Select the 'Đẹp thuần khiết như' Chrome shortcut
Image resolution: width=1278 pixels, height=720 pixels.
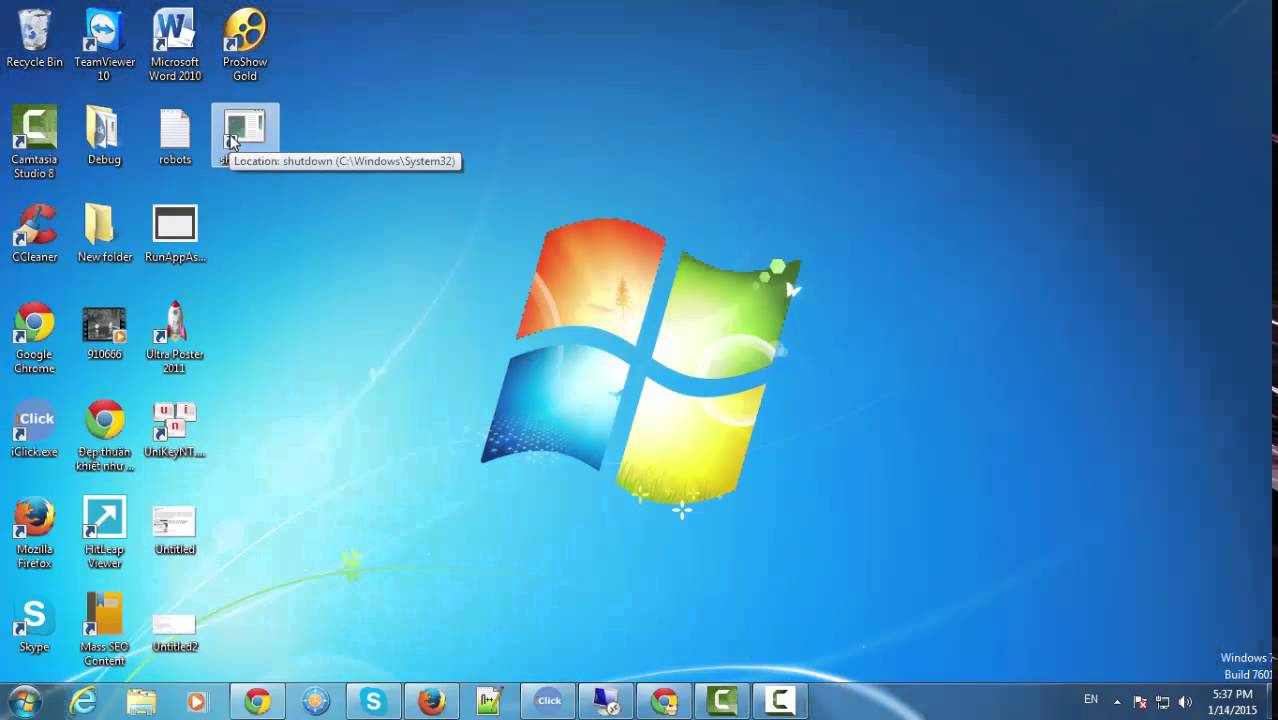coord(104,435)
